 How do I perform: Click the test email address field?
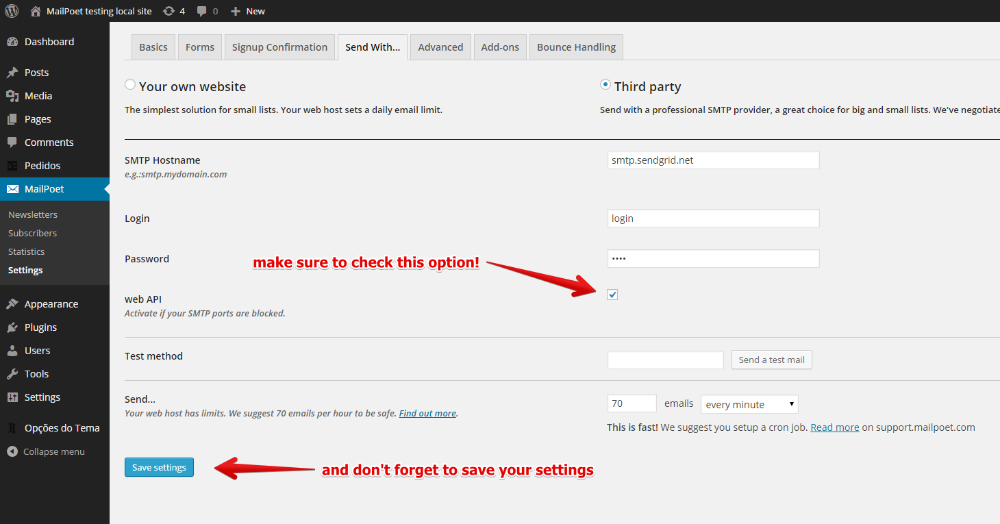(665, 360)
